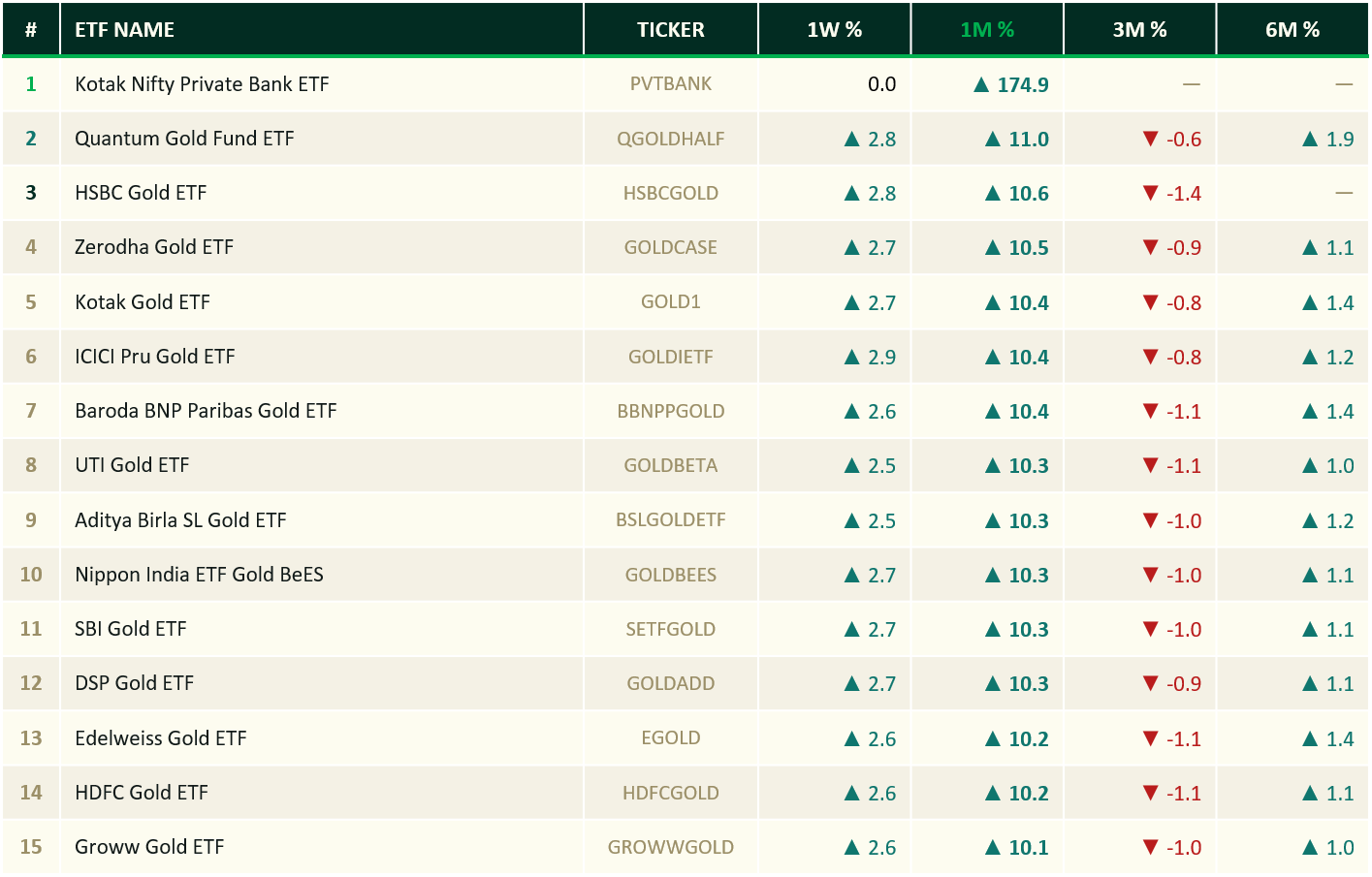Select SBI Gold ETF name
The width and height of the screenshot is (1372, 877).
point(130,629)
